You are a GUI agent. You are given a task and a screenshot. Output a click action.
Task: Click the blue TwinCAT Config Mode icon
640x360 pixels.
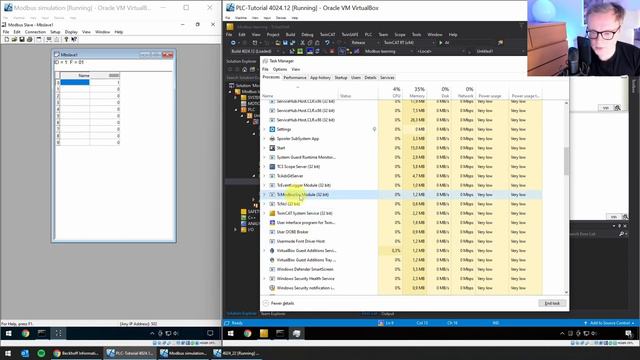point(310,51)
